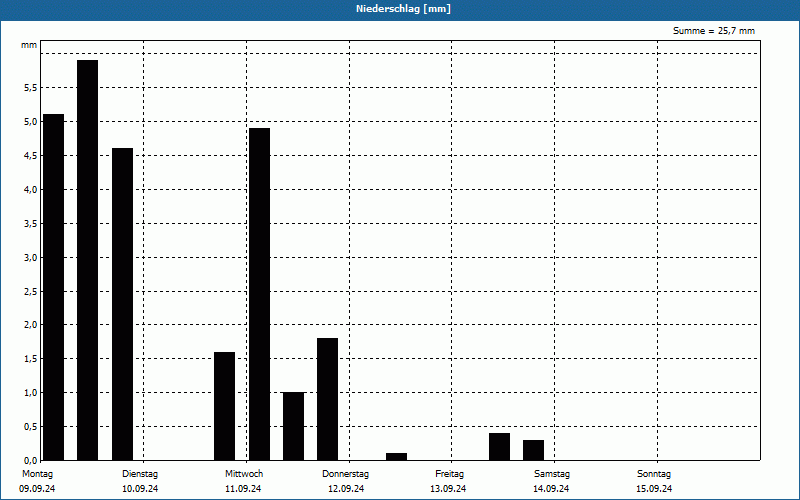This screenshot has width=800, height=500.
Task: Click the 2,5 y-axis tick label
Action: tap(31, 291)
